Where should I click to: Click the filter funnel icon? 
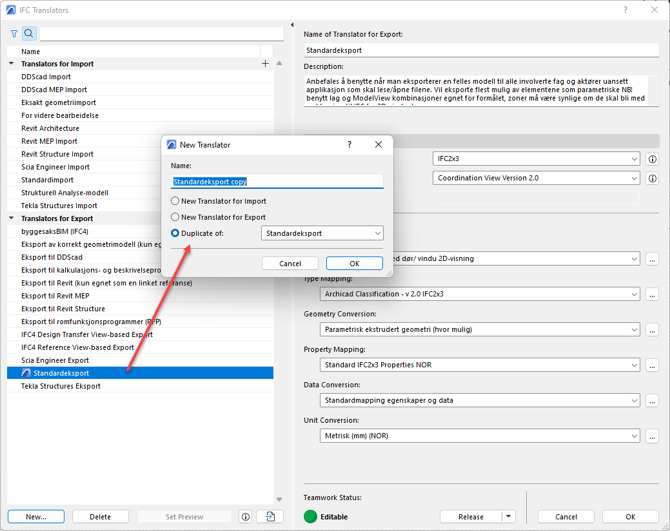pyautogui.click(x=14, y=34)
